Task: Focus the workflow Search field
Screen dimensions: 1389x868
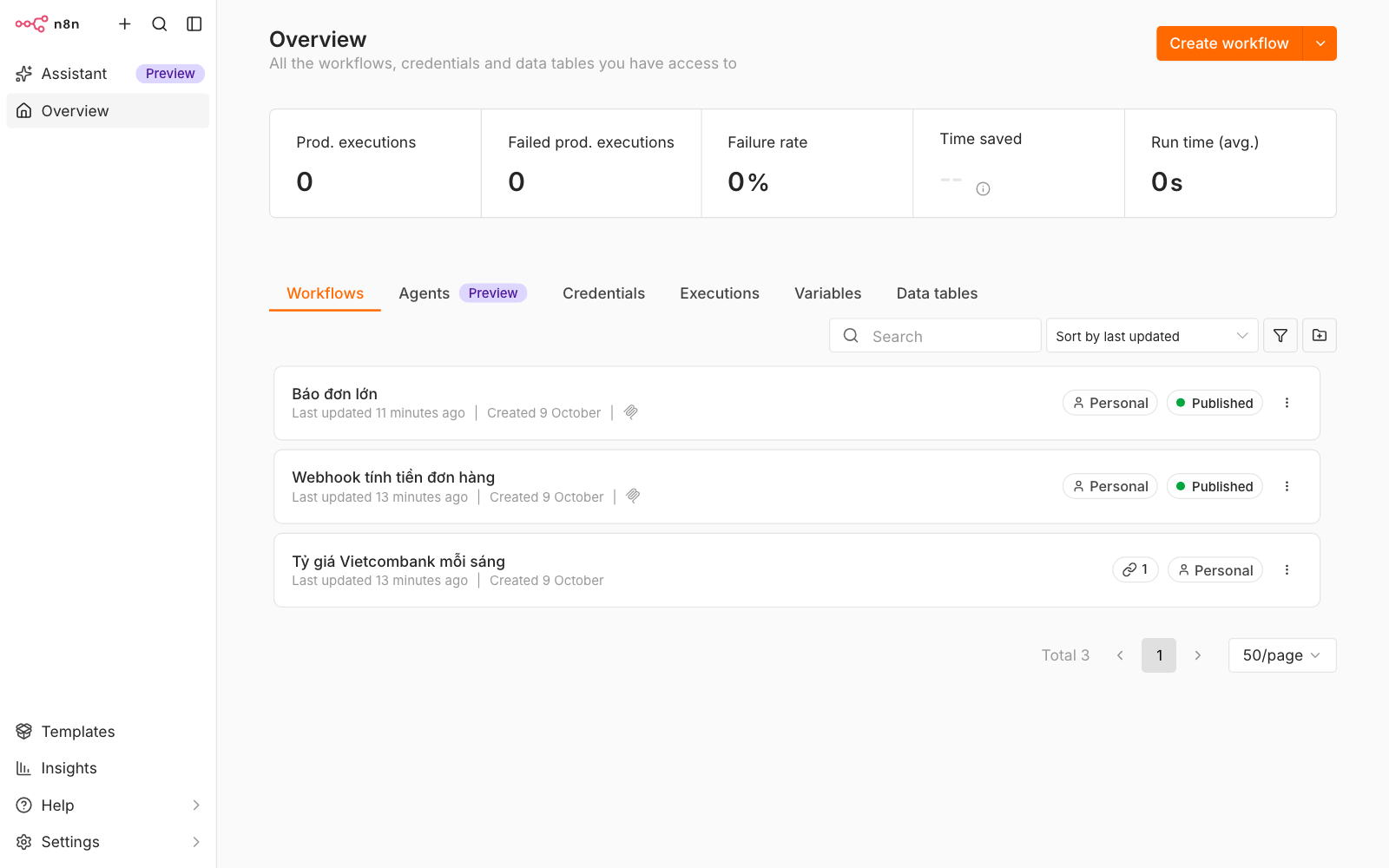Action: click(x=935, y=336)
